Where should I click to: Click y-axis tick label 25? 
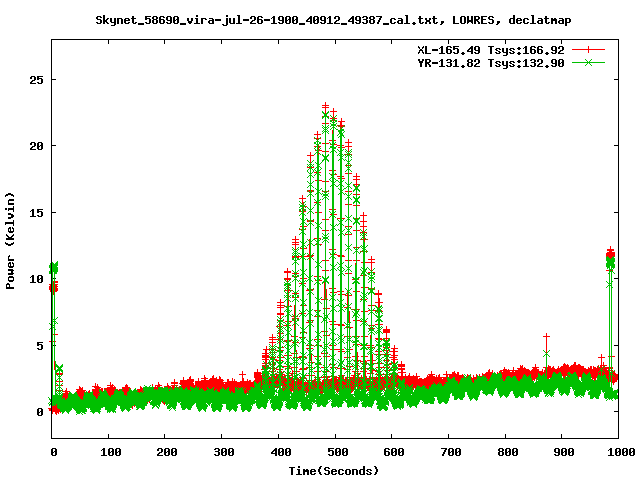pyautogui.click(x=36, y=80)
